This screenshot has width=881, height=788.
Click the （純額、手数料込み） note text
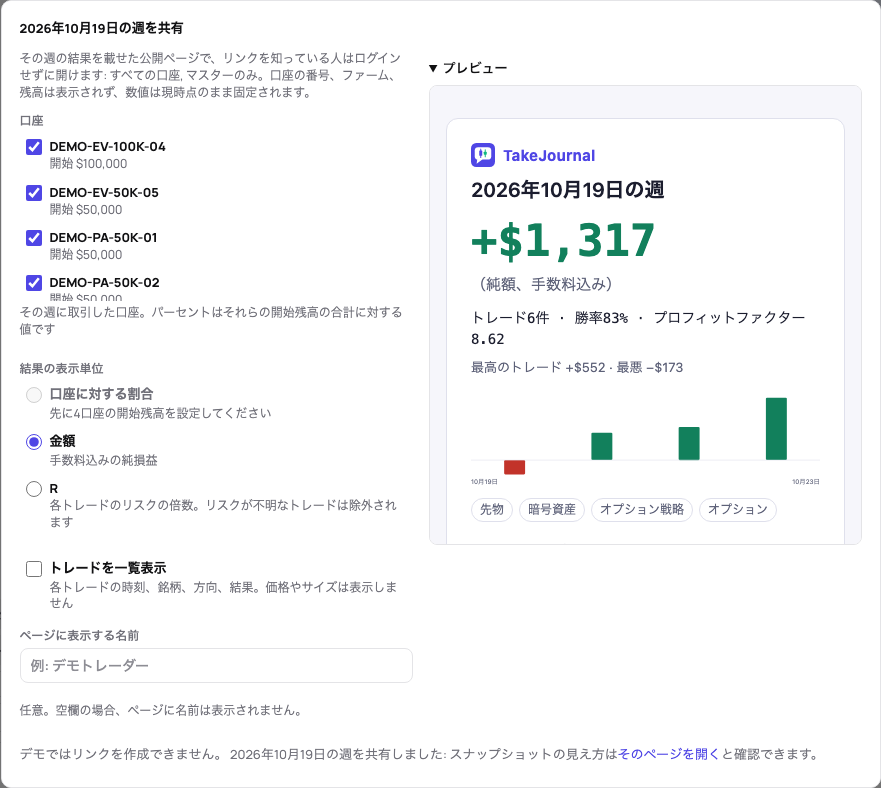tap(545, 284)
